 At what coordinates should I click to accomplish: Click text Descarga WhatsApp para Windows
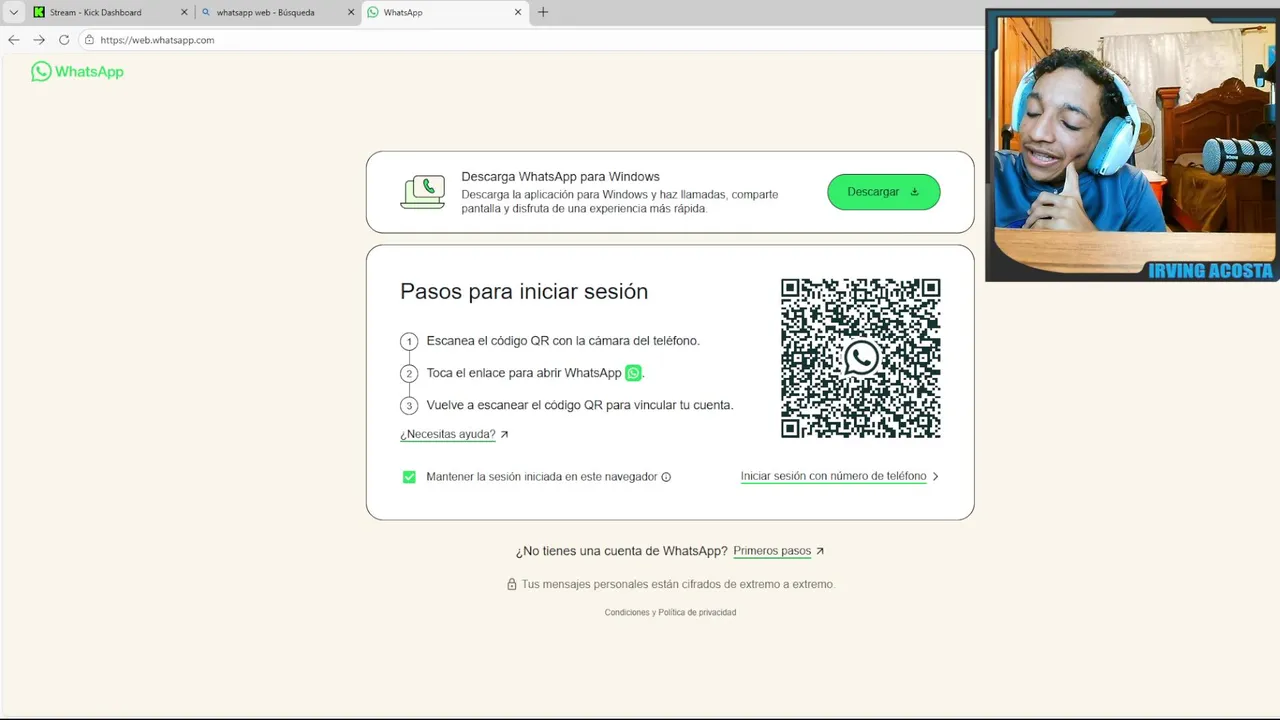[x=560, y=177]
